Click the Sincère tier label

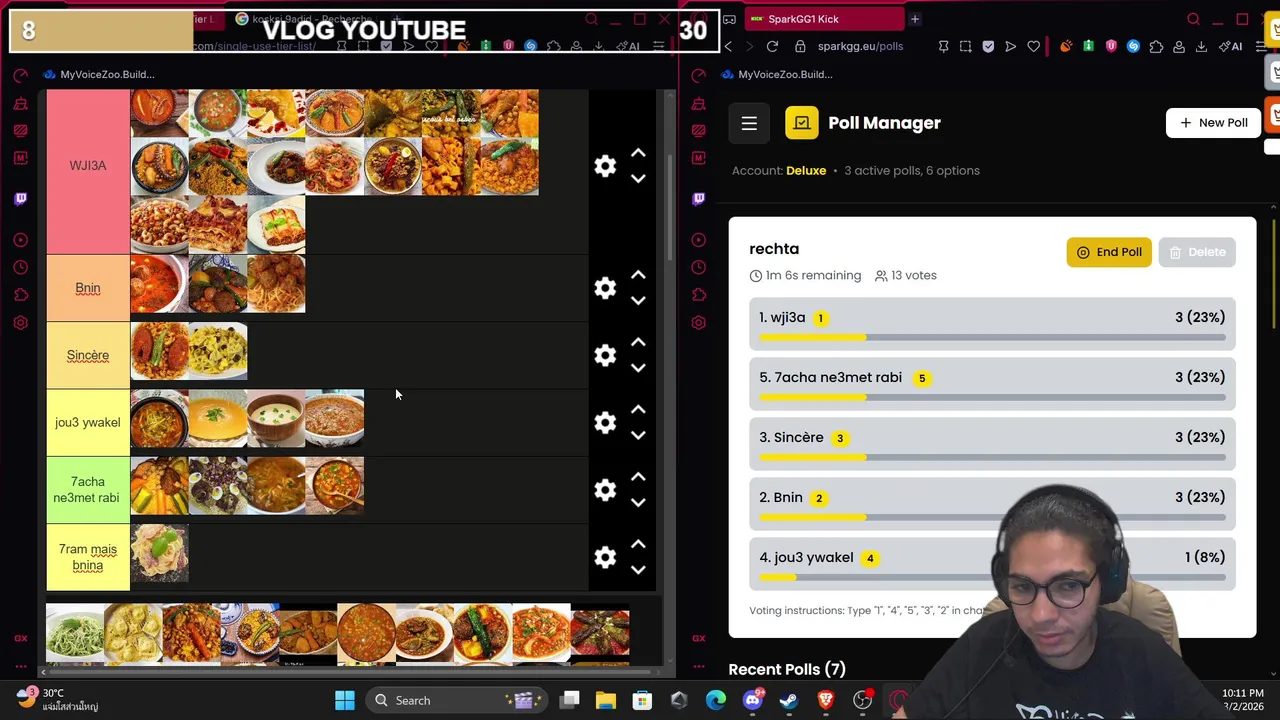coord(88,355)
